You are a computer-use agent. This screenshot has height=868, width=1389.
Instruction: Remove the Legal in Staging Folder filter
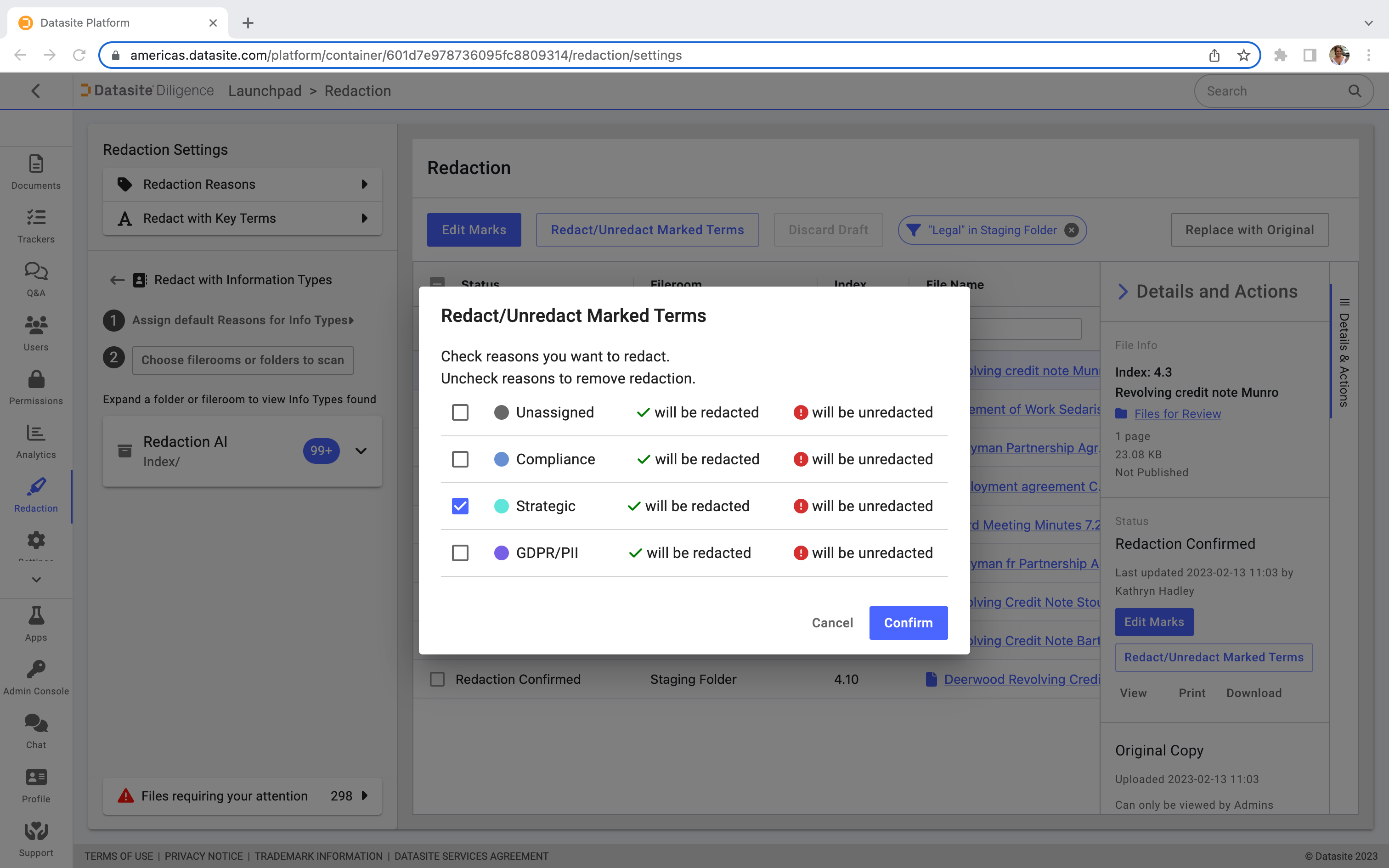point(1072,230)
